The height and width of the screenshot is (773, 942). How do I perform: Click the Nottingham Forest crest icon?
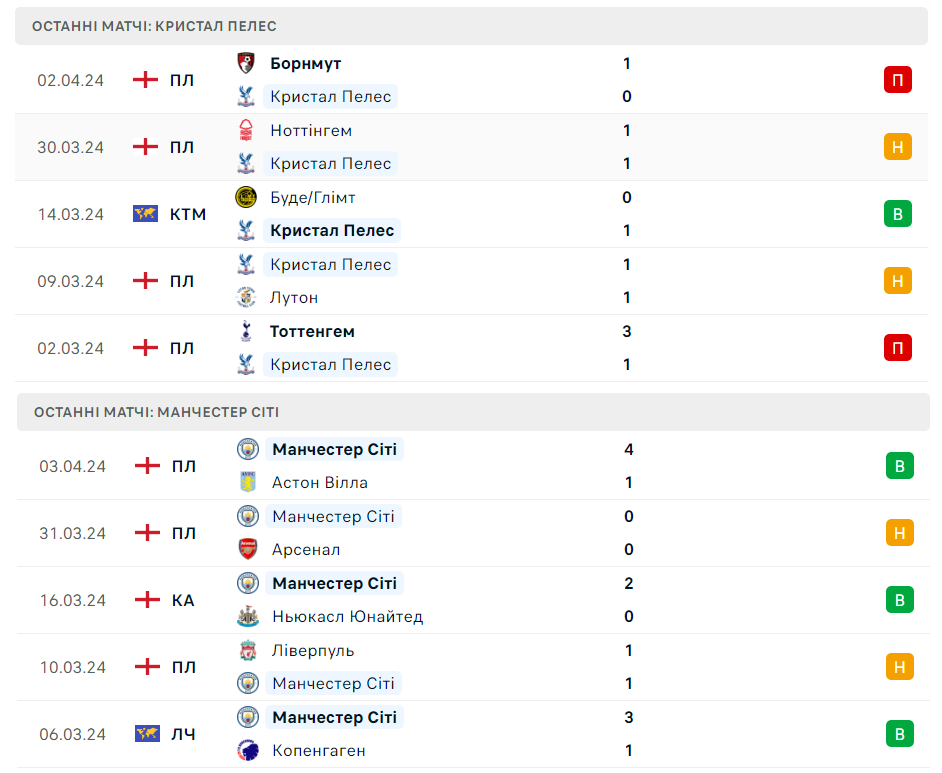pos(245,130)
